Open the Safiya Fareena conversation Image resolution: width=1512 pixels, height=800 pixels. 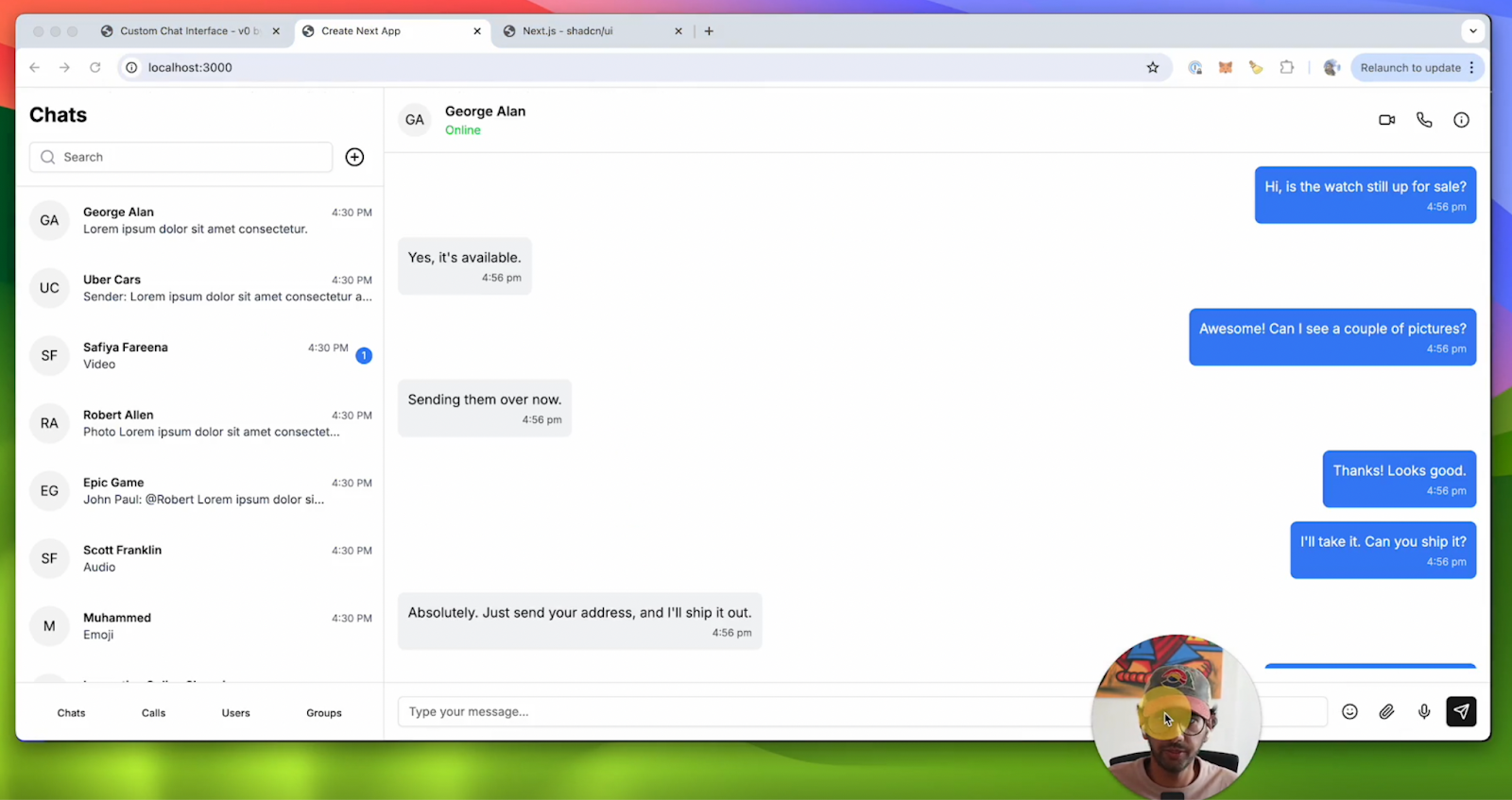coord(200,356)
